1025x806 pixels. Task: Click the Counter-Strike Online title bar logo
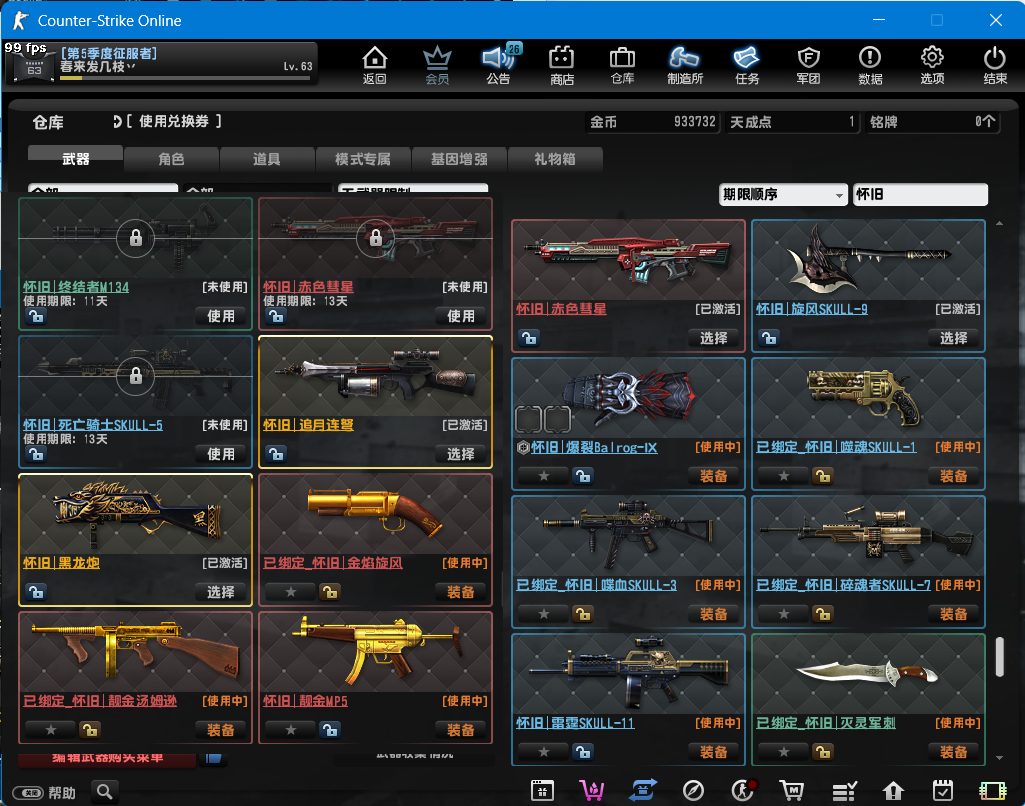click(21, 20)
